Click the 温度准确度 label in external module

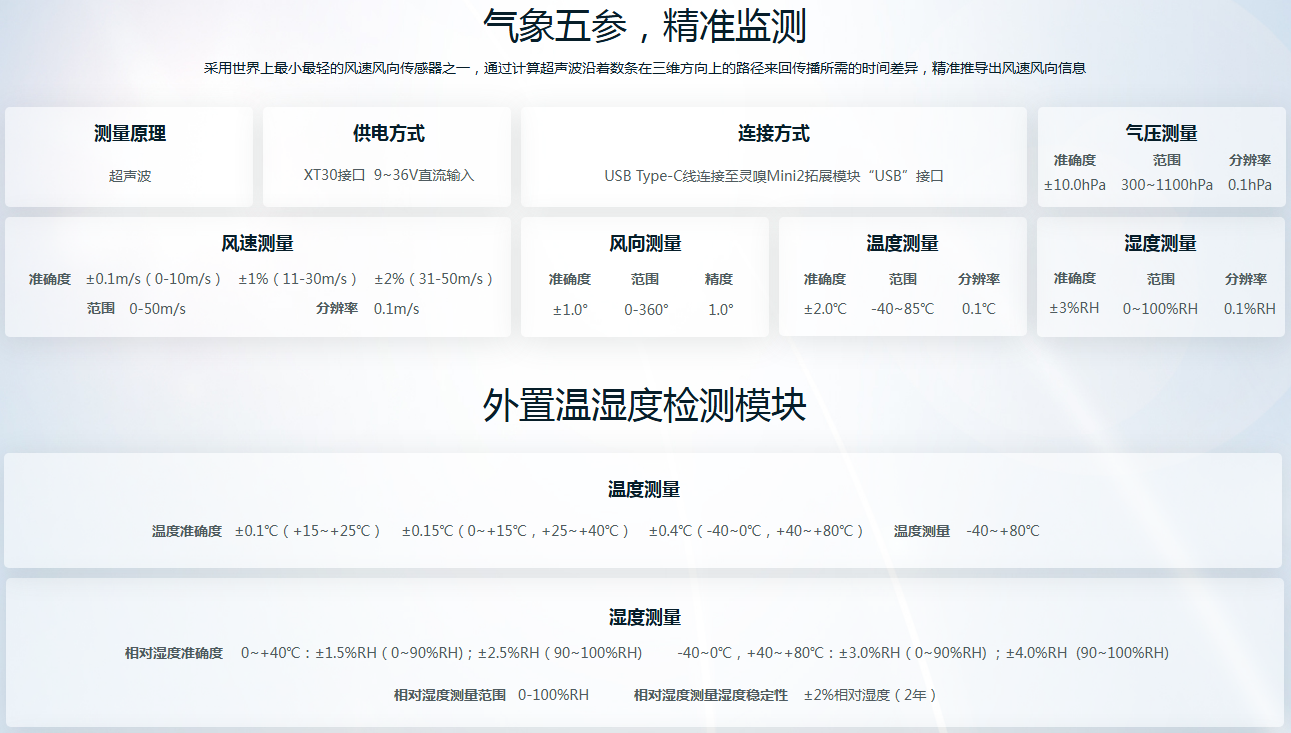click(x=187, y=531)
